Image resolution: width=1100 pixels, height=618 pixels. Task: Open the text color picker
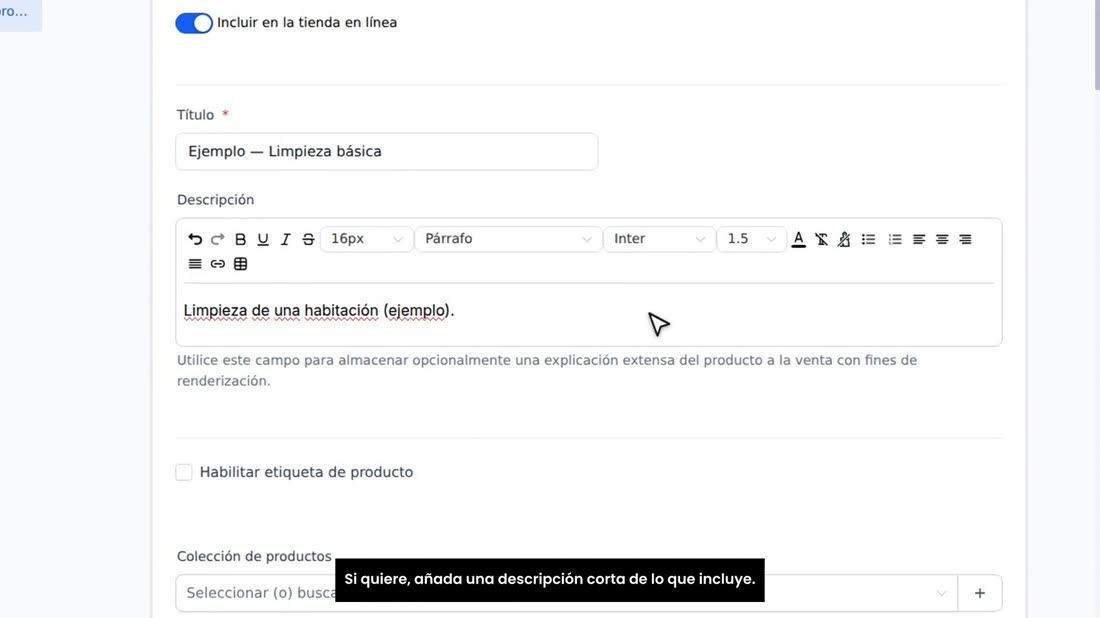pos(798,239)
